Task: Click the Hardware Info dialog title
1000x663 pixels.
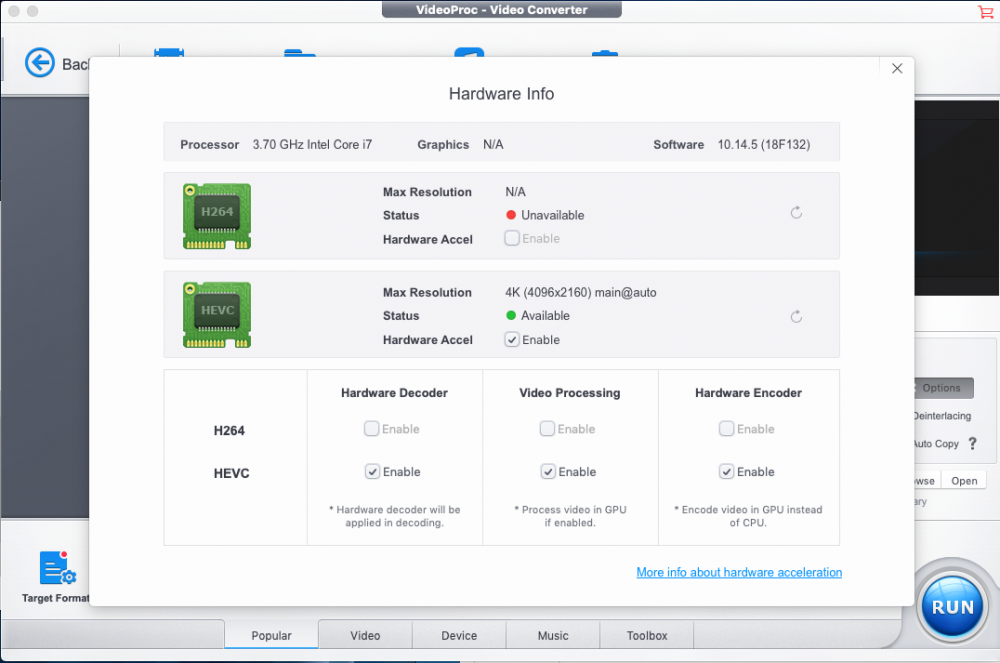Action: [x=501, y=94]
